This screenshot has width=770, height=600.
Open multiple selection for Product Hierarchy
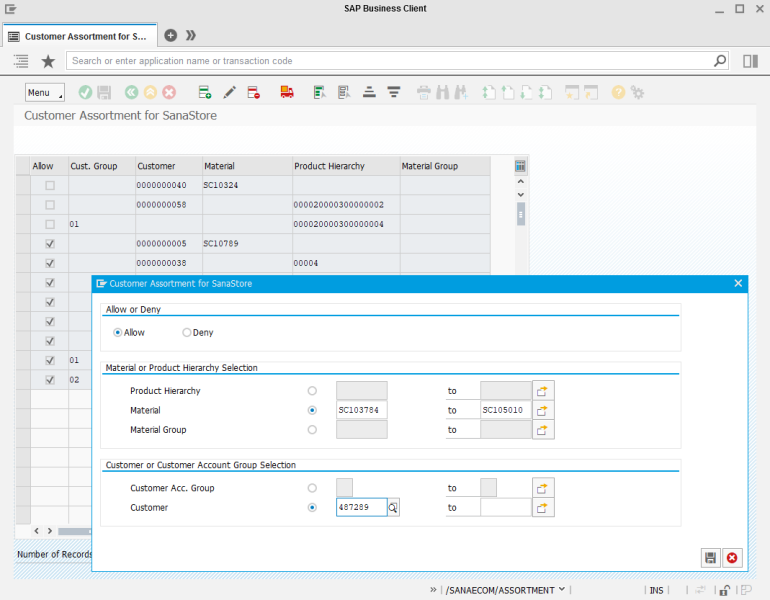click(x=543, y=391)
